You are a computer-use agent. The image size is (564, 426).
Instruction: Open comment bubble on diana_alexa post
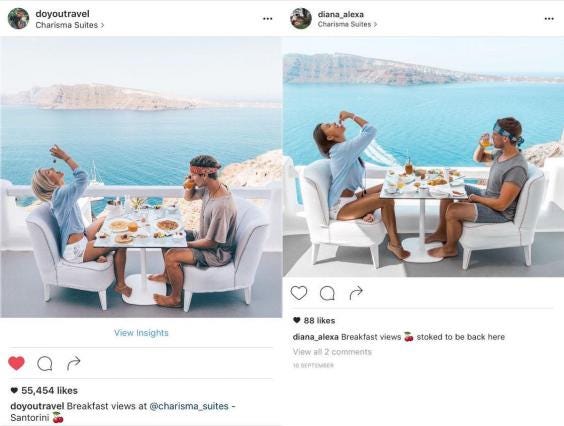point(327,293)
